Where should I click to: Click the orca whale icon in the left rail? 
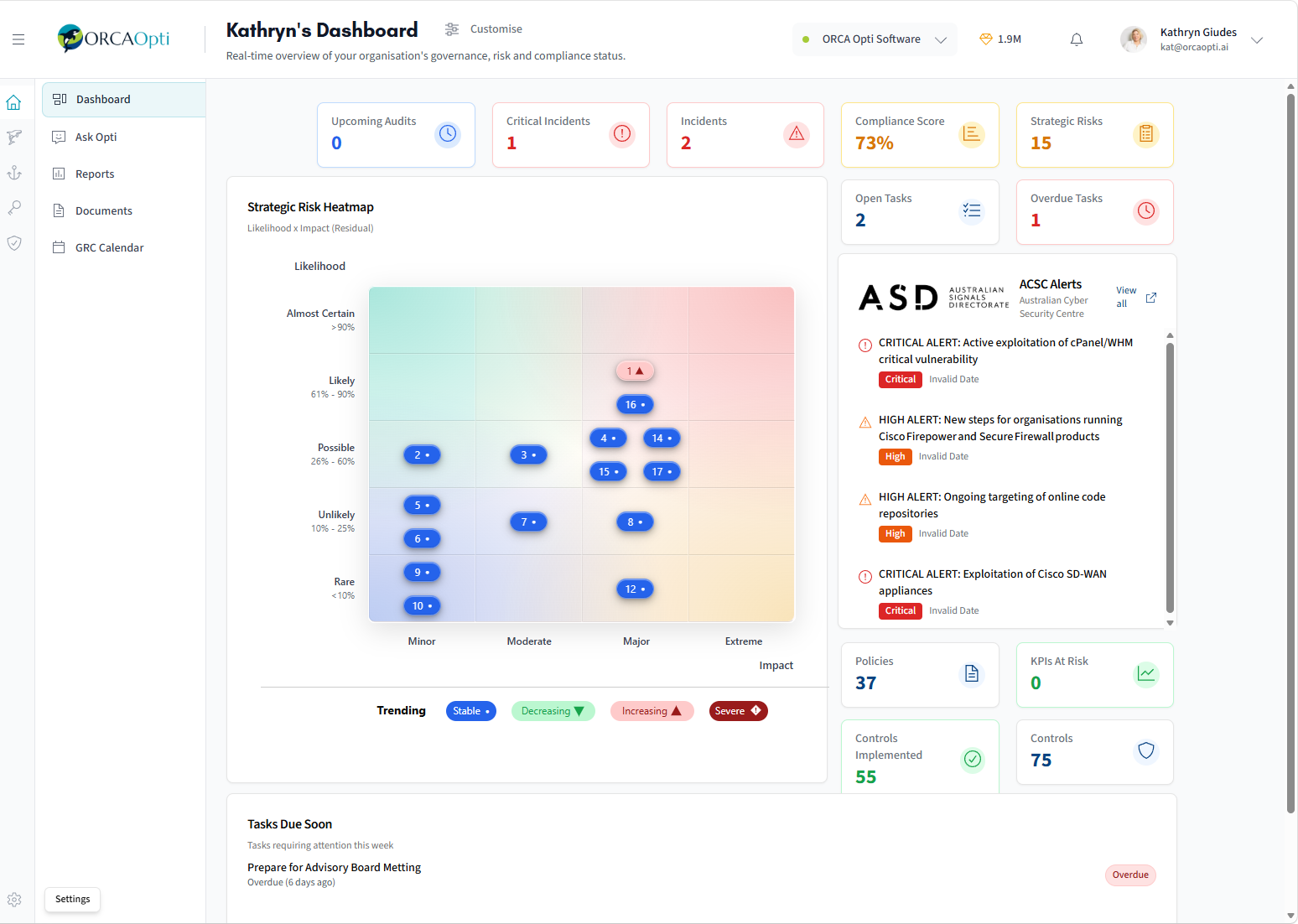pos(14,137)
